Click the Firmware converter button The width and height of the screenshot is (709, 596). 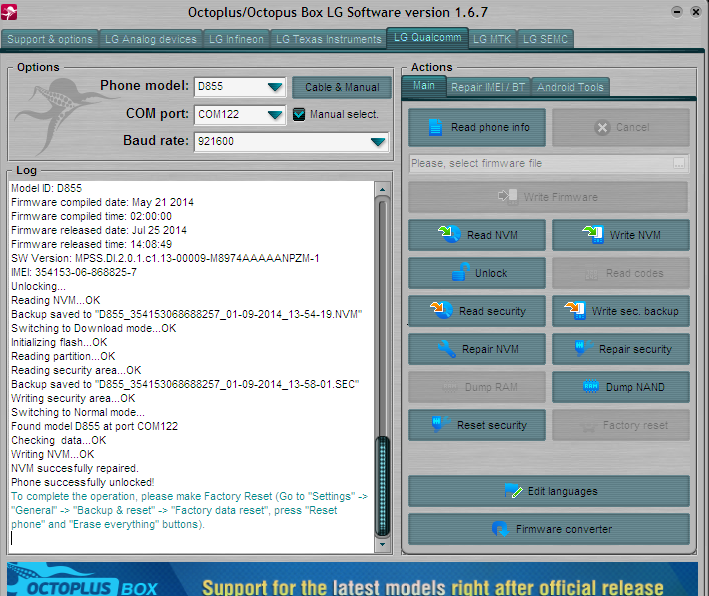pos(548,529)
